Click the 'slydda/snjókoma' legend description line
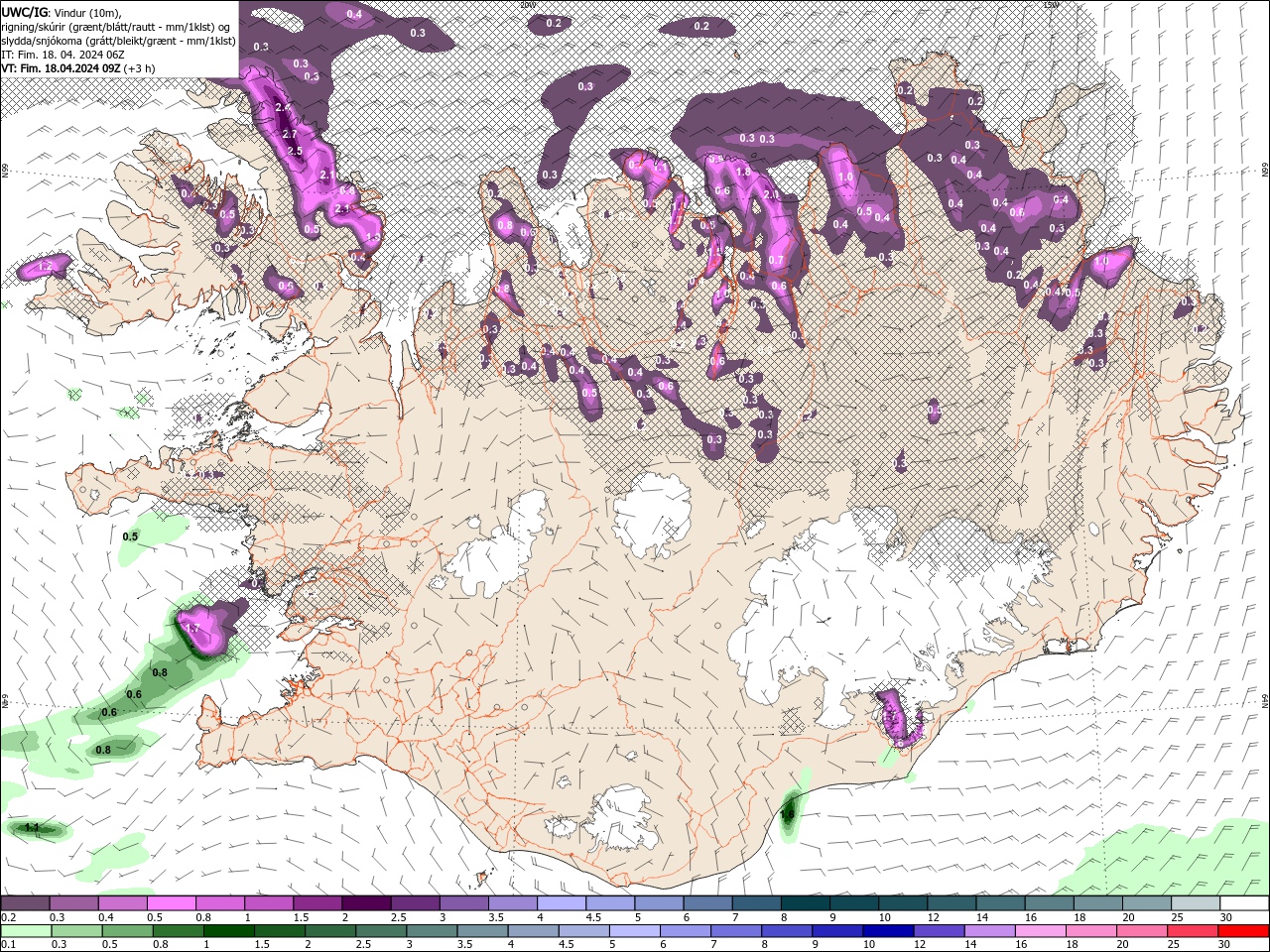Viewport: 1270px width, 952px height. 119,41
